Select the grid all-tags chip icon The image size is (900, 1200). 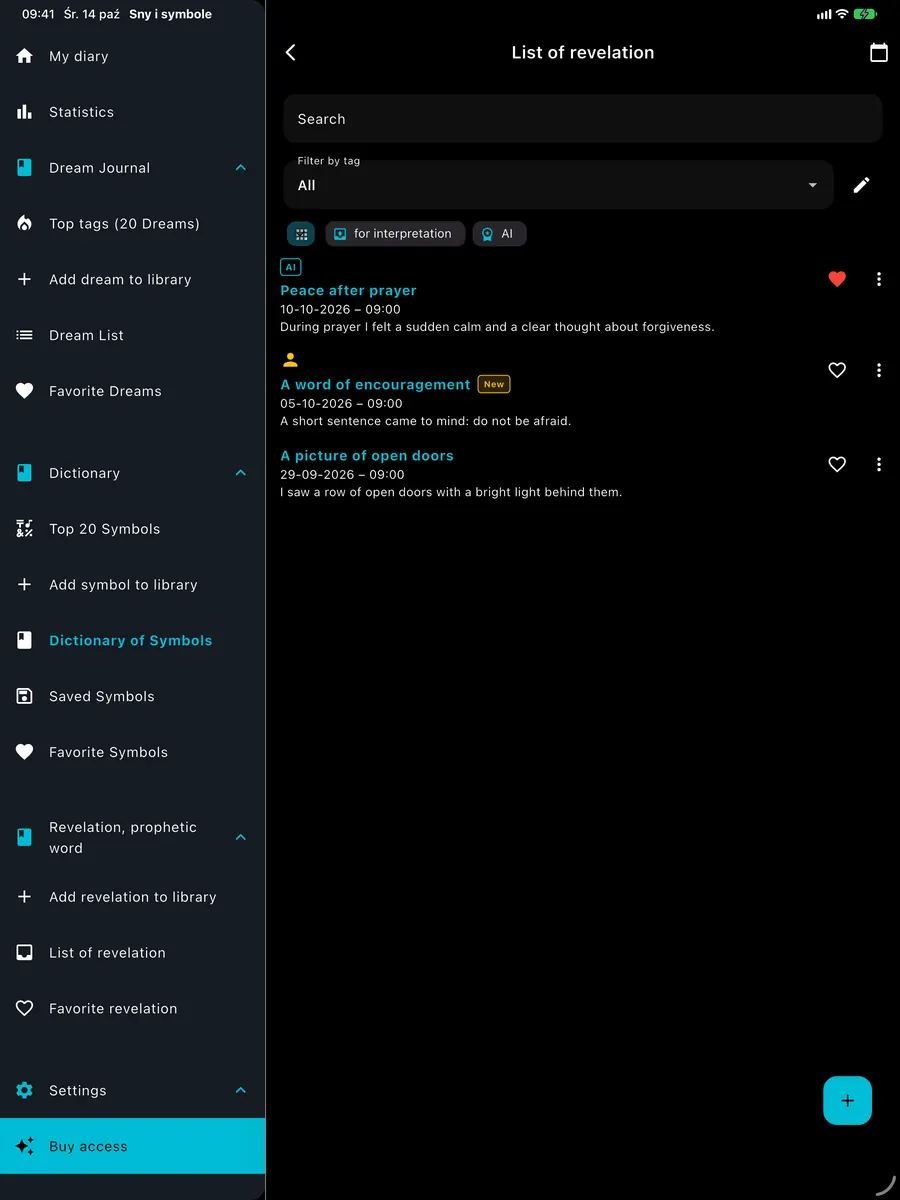301,234
